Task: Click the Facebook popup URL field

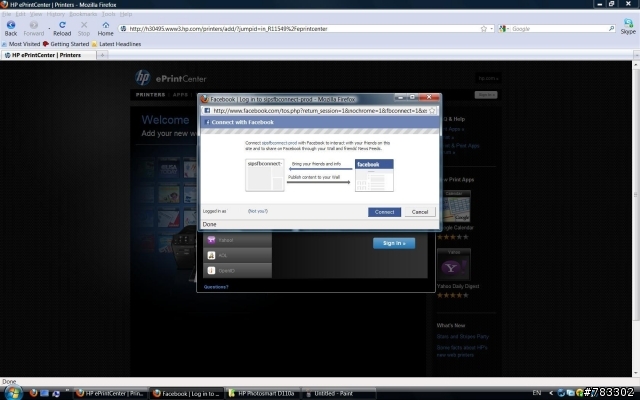Action: (x=320, y=111)
